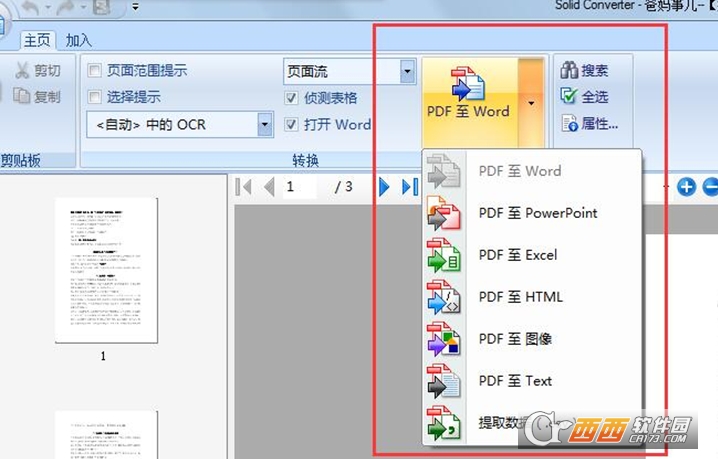The height and width of the screenshot is (459, 718).
Task: Switch to the 主页 ribbon tab
Action: coord(37,40)
